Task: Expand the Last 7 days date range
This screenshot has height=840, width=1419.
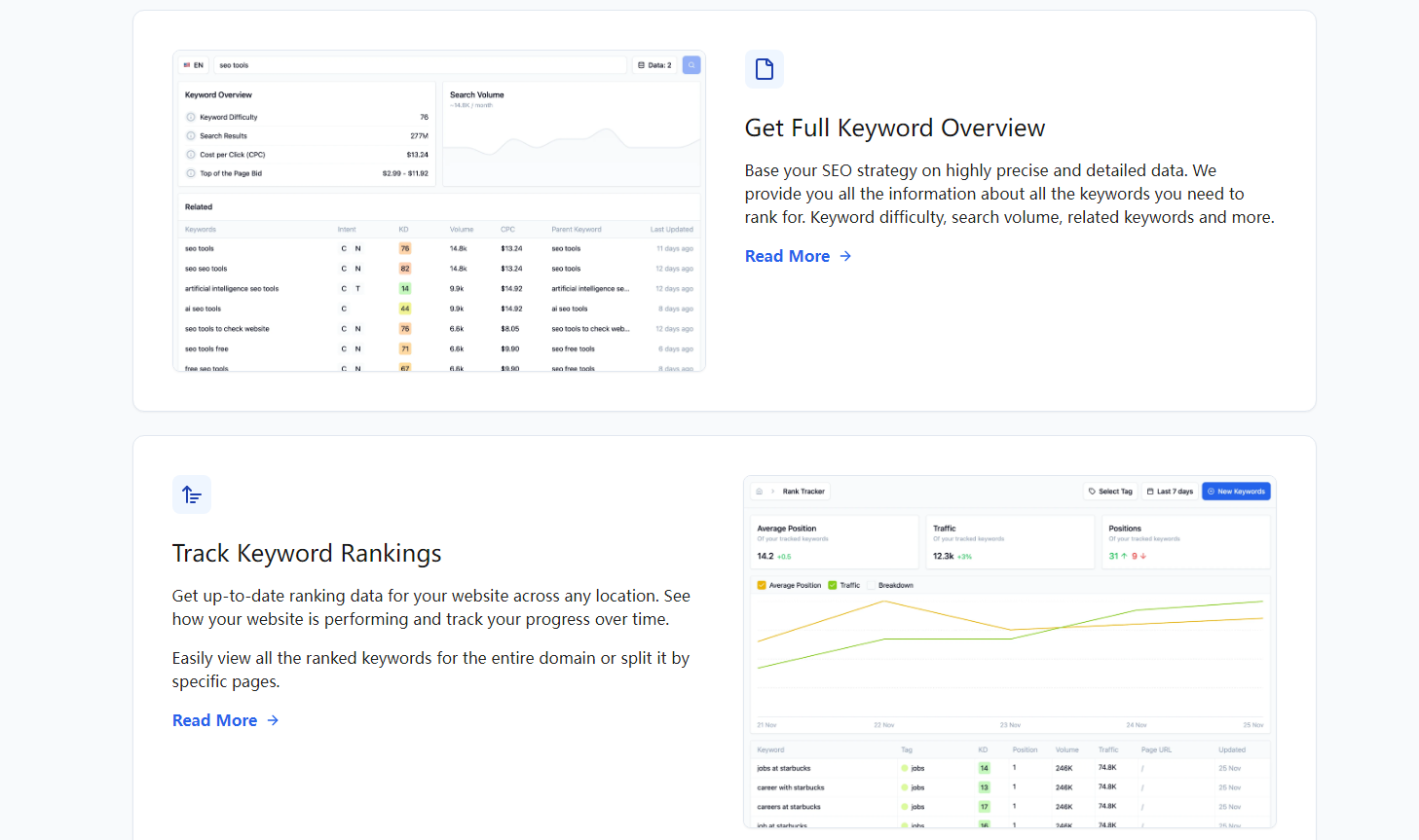Action: (x=1170, y=492)
